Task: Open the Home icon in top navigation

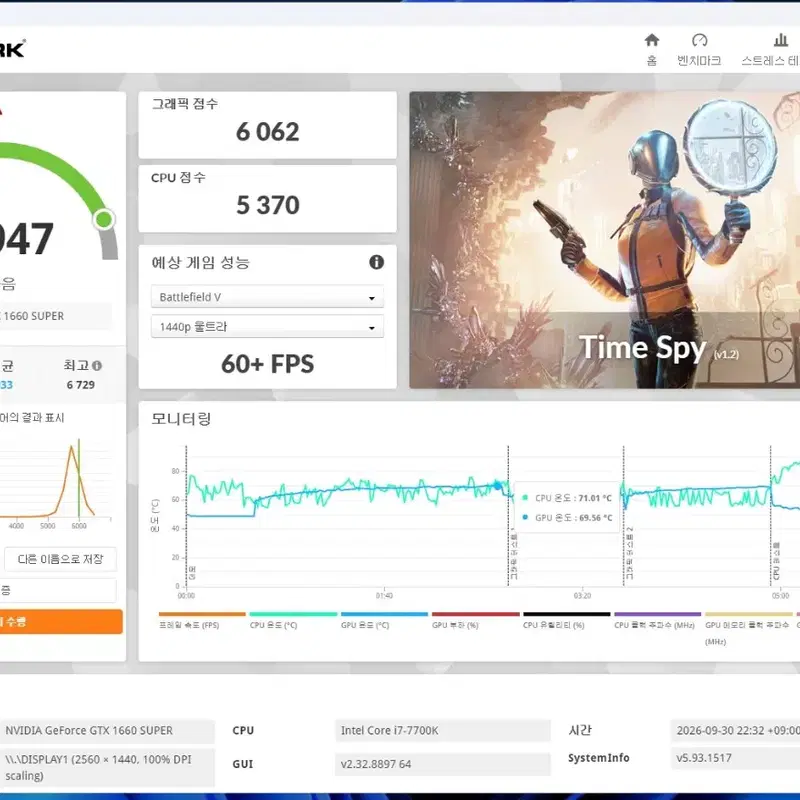Action: (652, 40)
